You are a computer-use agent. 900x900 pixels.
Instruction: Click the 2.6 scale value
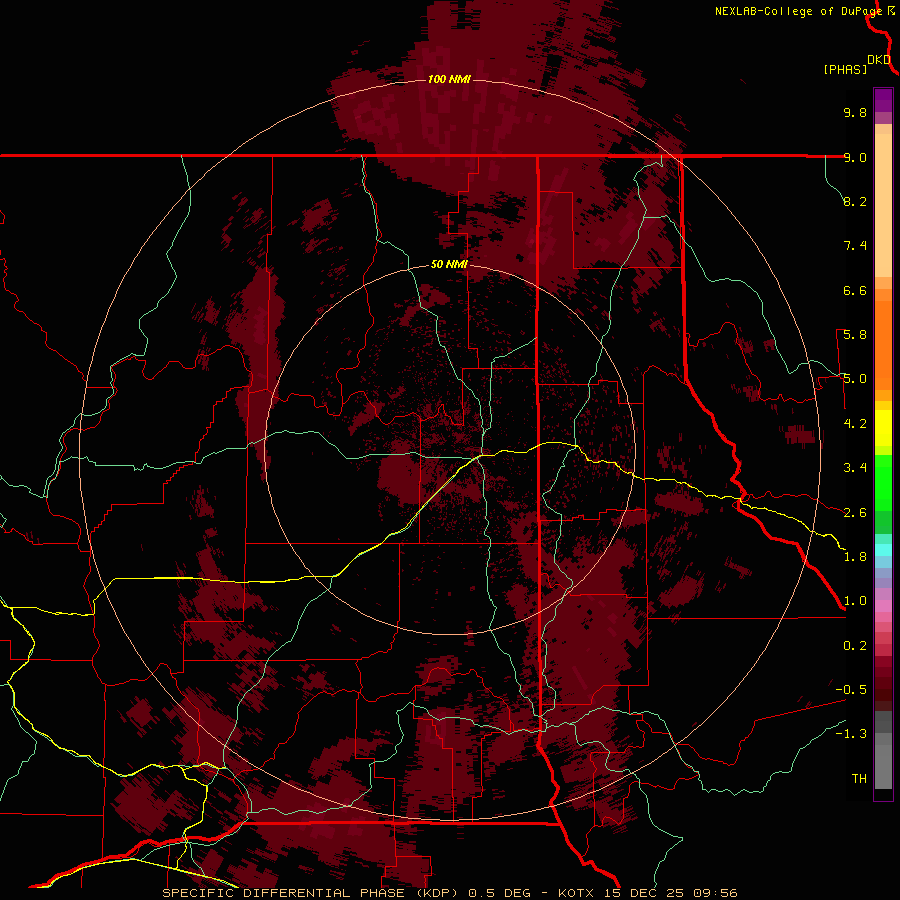click(x=855, y=513)
